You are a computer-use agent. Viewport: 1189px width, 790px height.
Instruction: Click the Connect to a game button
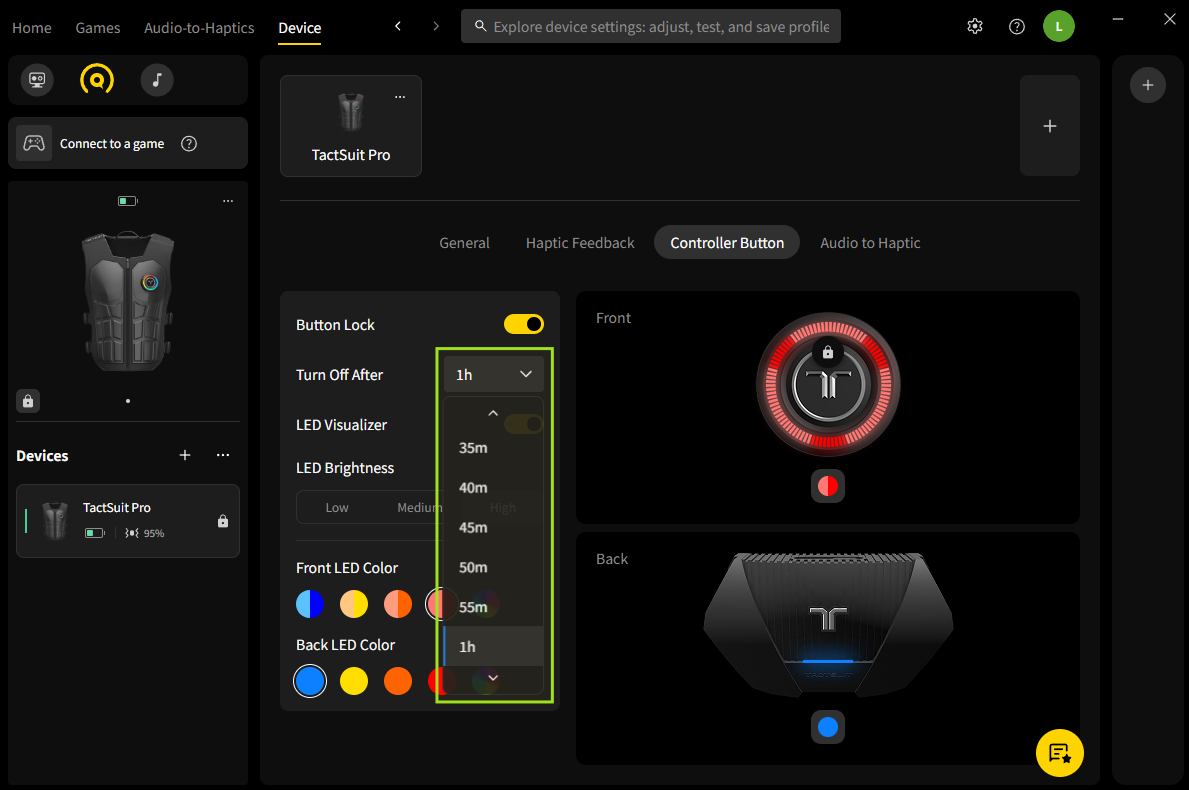pyautogui.click(x=128, y=143)
